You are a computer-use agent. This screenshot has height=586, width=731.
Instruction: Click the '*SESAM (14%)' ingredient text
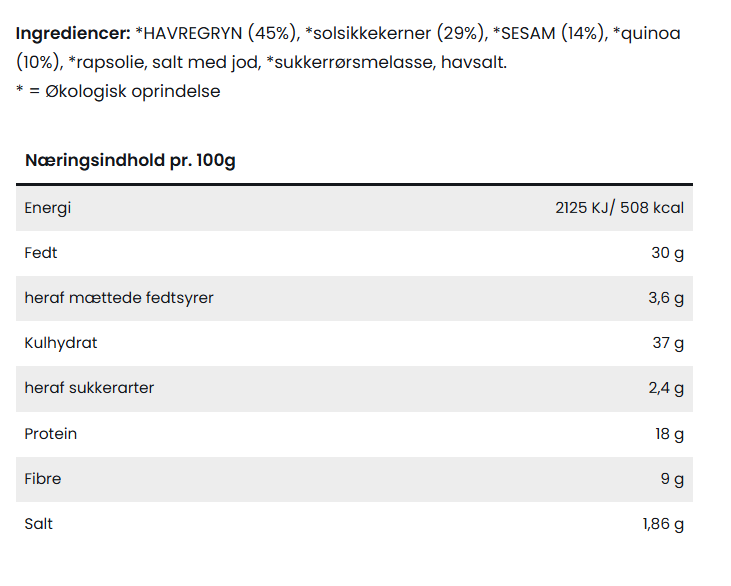point(549,34)
